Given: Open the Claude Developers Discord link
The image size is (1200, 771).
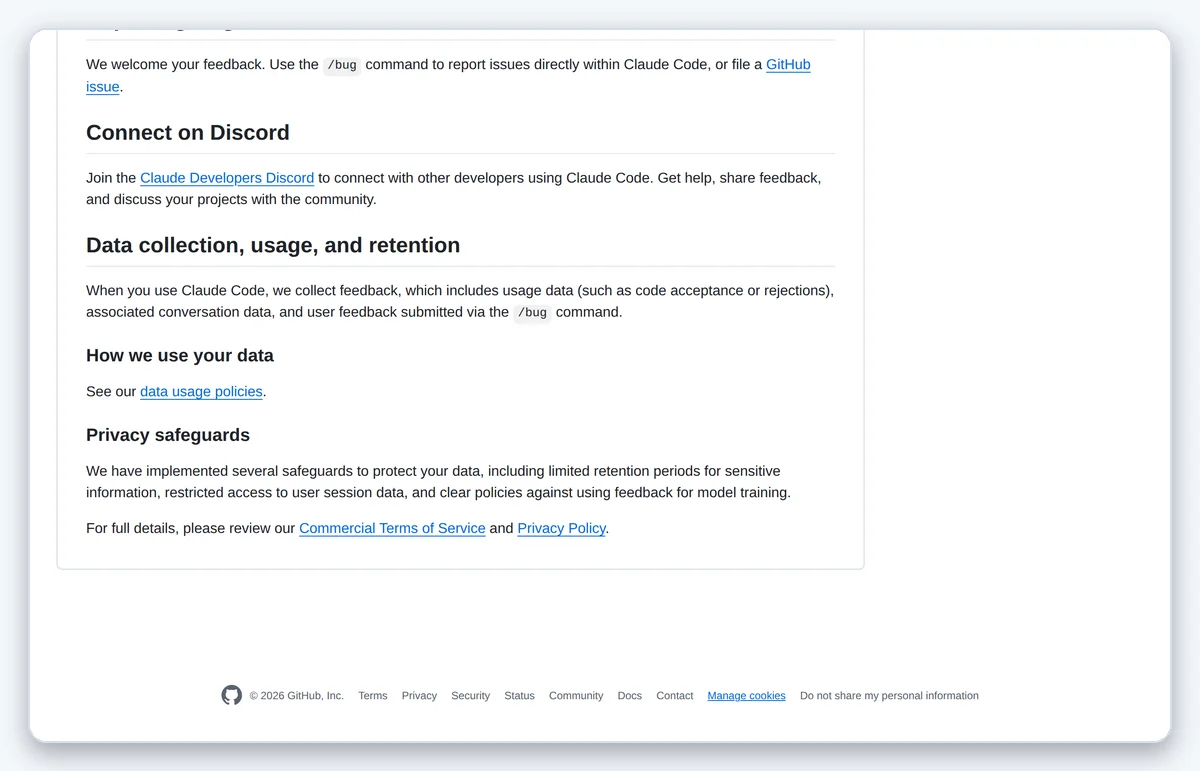Looking at the screenshot, I should pyautogui.click(x=227, y=178).
